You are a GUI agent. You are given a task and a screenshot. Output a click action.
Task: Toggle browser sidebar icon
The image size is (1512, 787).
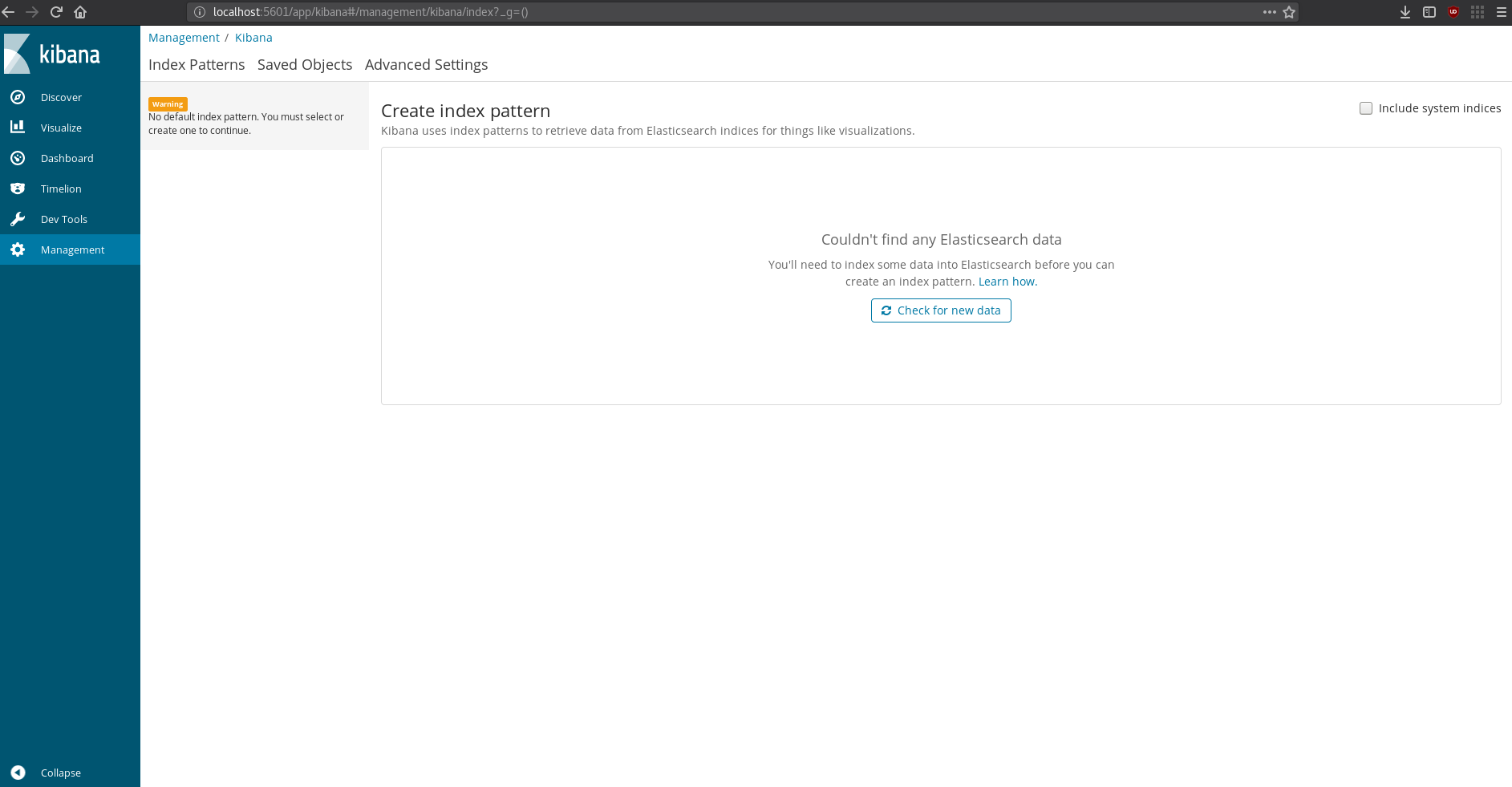1429,12
